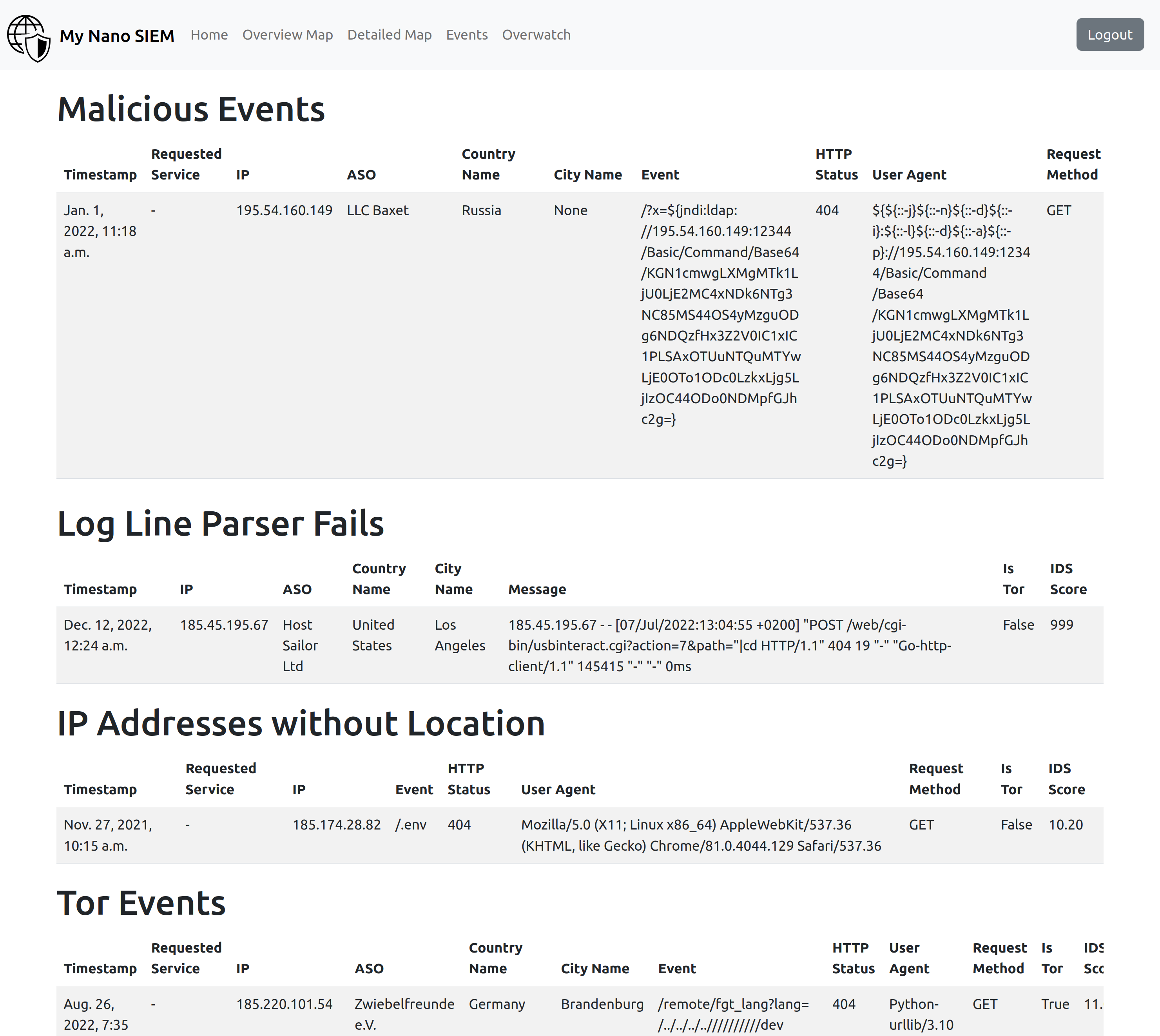This screenshot has width=1160, height=1036.
Task: Click IP 185.174.28.82 without location
Action: click(x=336, y=825)
